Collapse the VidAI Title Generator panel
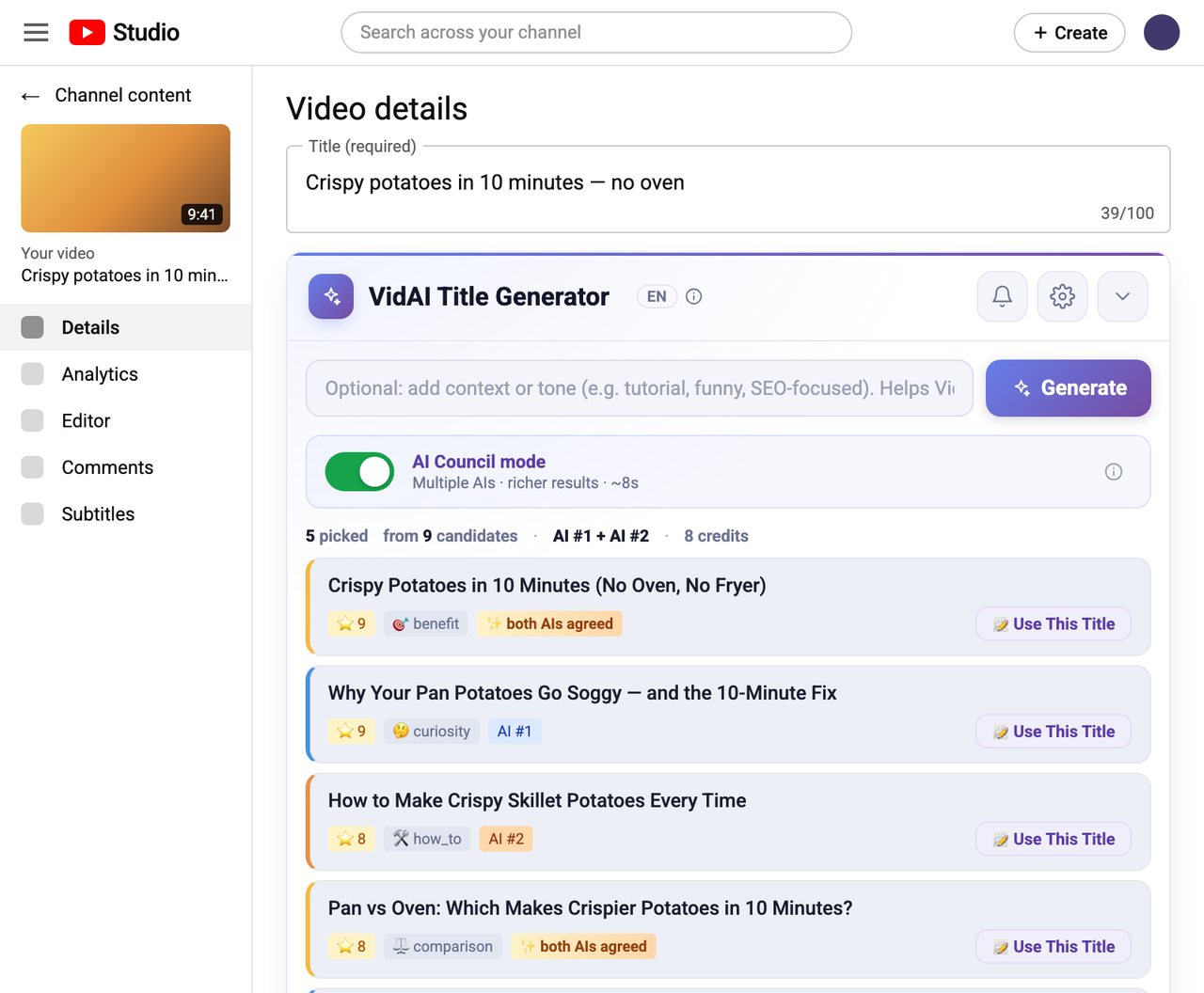The width and height of the screenshot is (1204, 993). point(1122,296)
